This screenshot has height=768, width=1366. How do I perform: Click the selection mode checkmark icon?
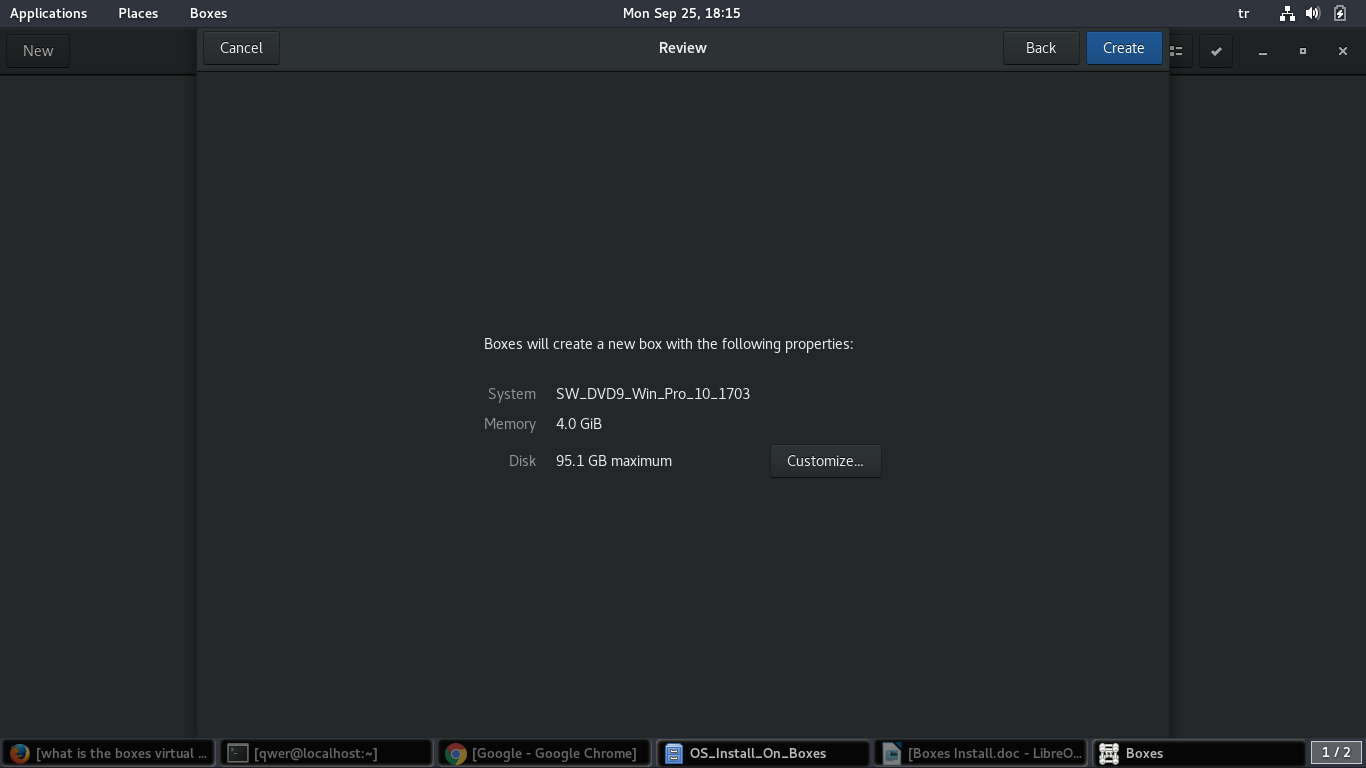coord(1216,51)
